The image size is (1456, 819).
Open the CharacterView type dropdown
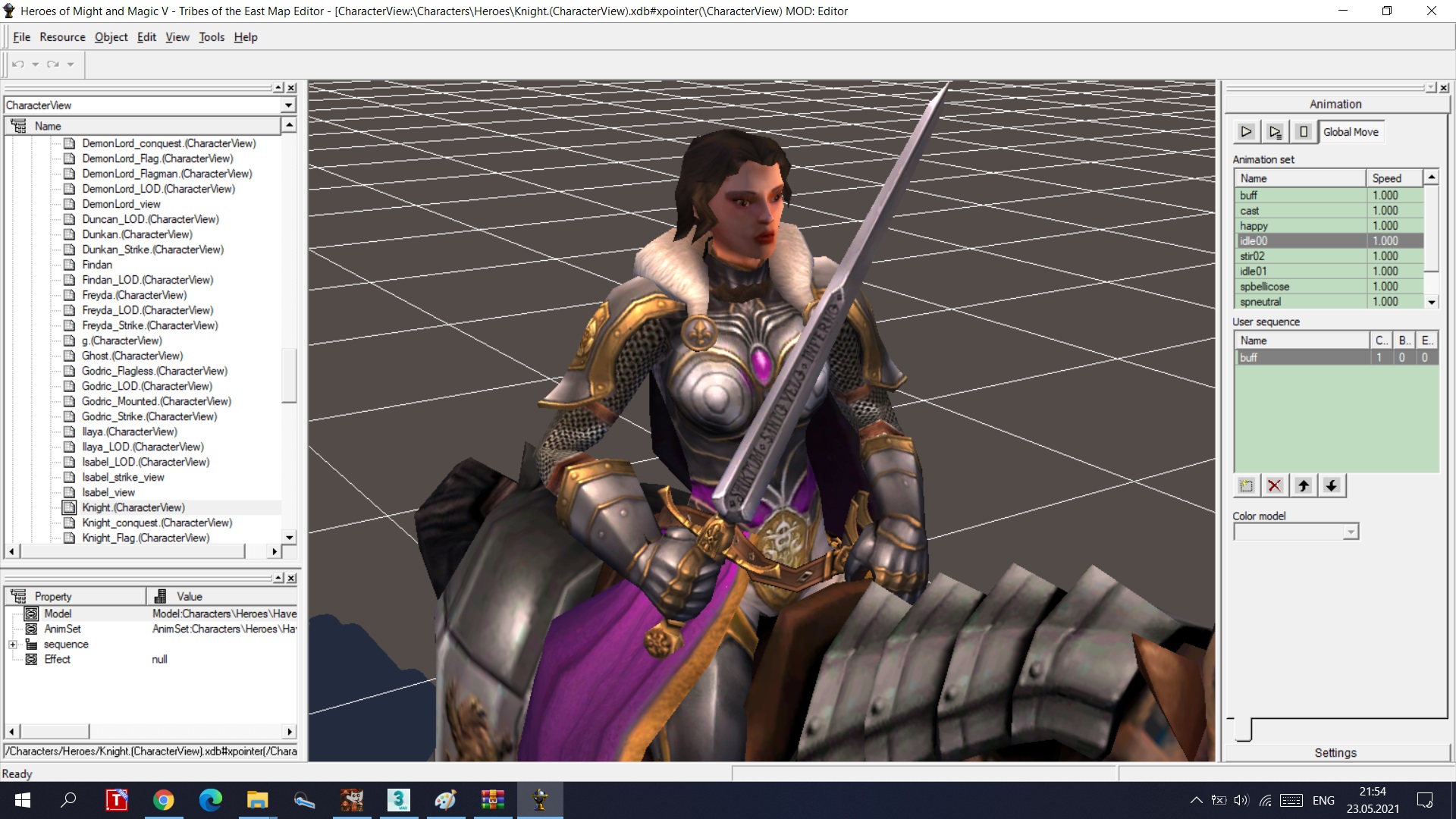click(x=288, y=105)
